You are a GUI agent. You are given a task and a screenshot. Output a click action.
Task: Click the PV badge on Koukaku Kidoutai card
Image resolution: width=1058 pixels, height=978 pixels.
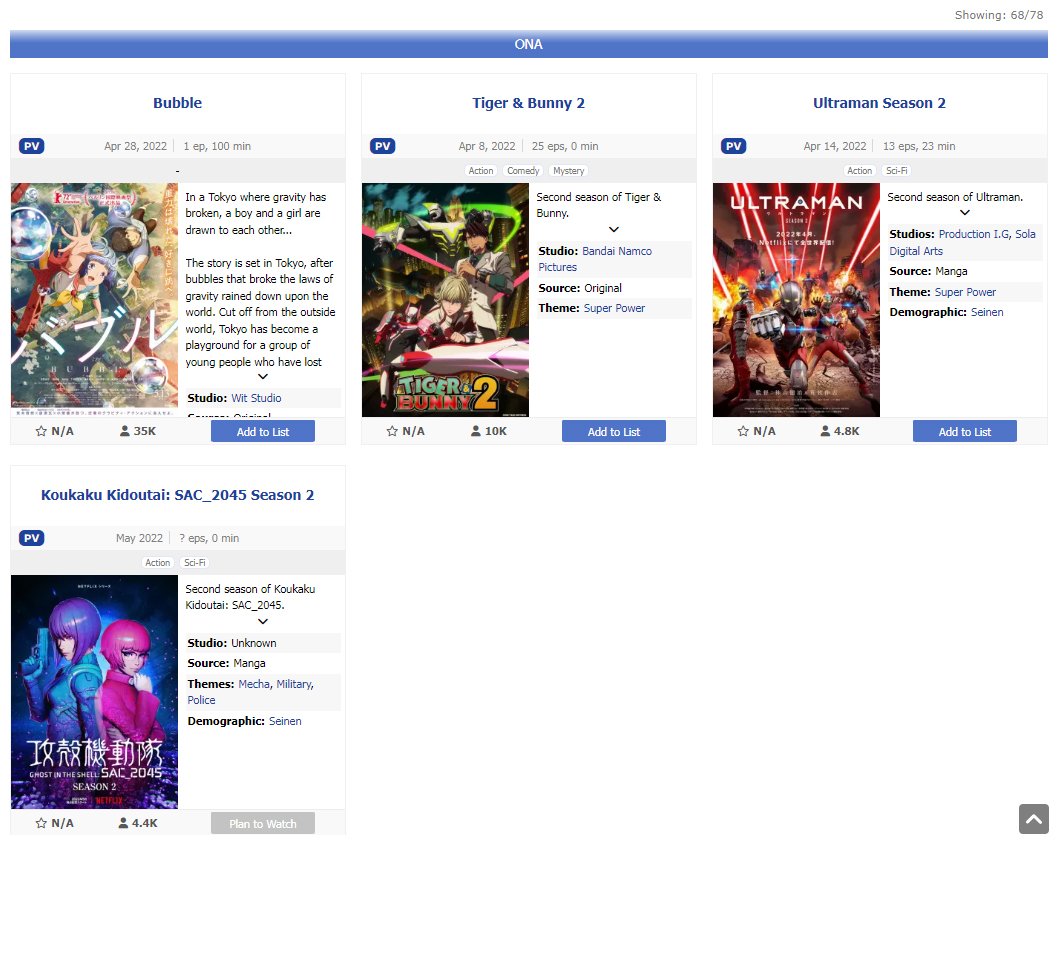coord(32,538)
